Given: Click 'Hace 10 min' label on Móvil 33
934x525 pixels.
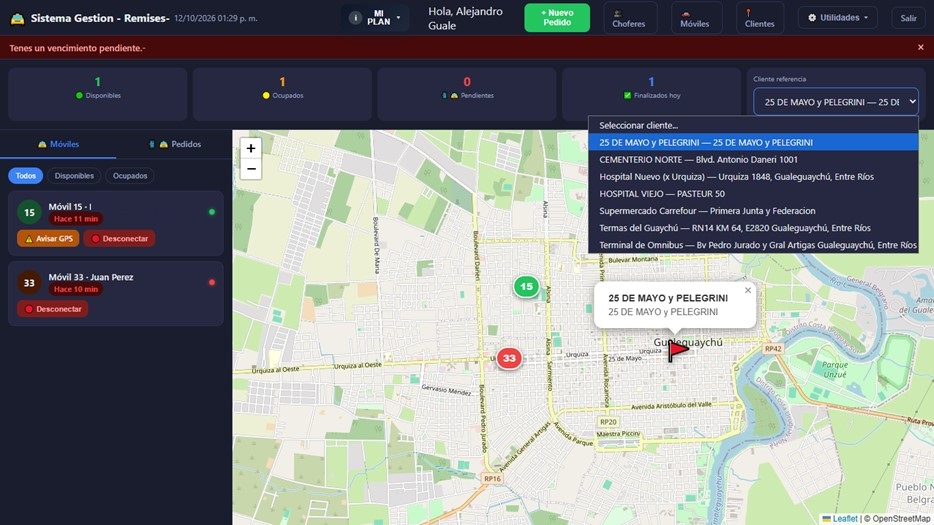Looking at the screenshot, I should click(x=76, y=289).
